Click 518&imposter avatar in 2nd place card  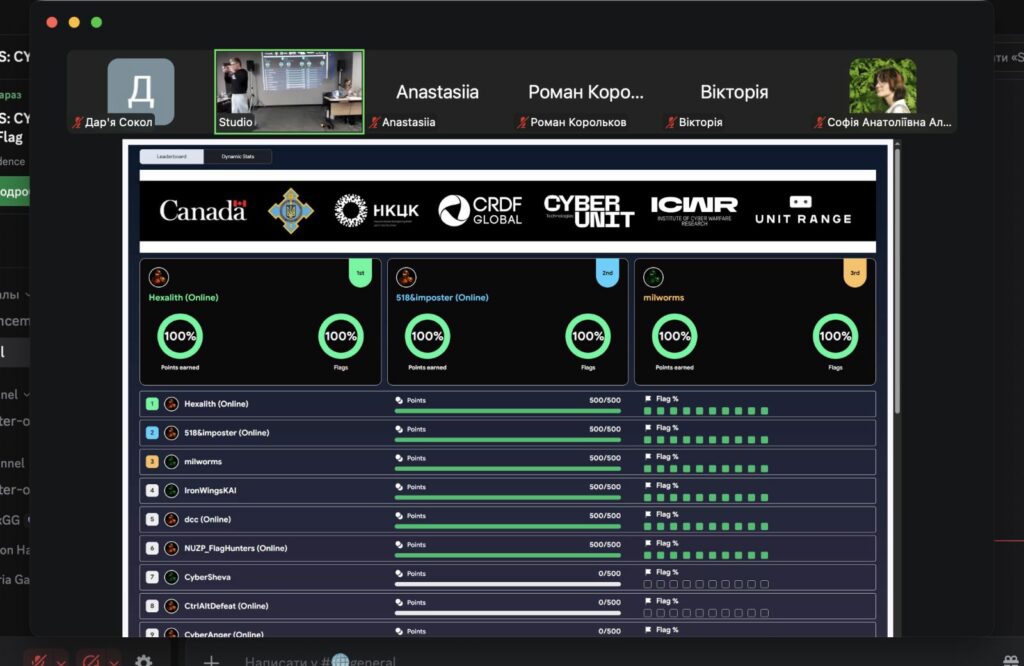406,277
